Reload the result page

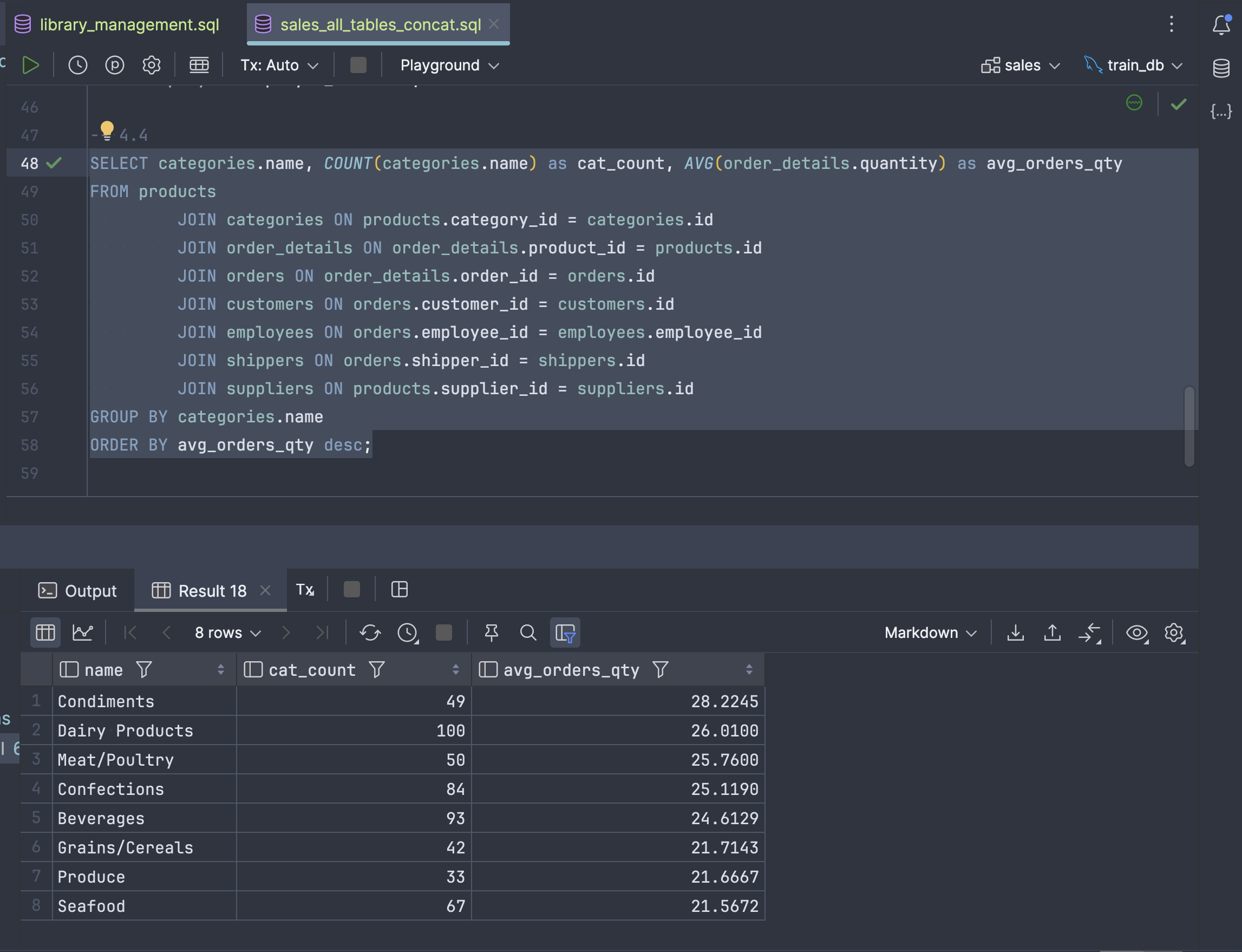click(370, 633)
